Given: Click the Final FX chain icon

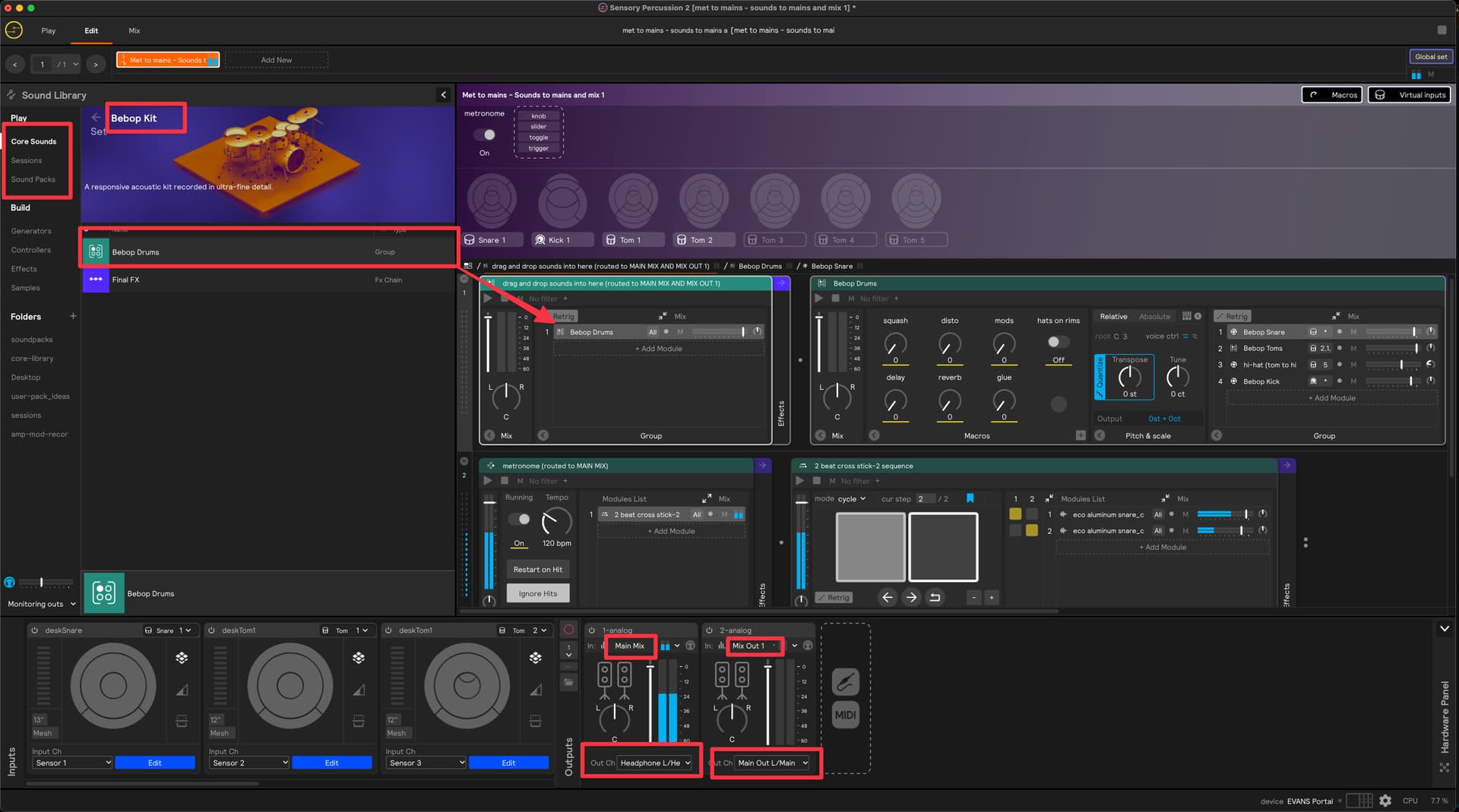Looking at the screenshot, I should [96, 280].
